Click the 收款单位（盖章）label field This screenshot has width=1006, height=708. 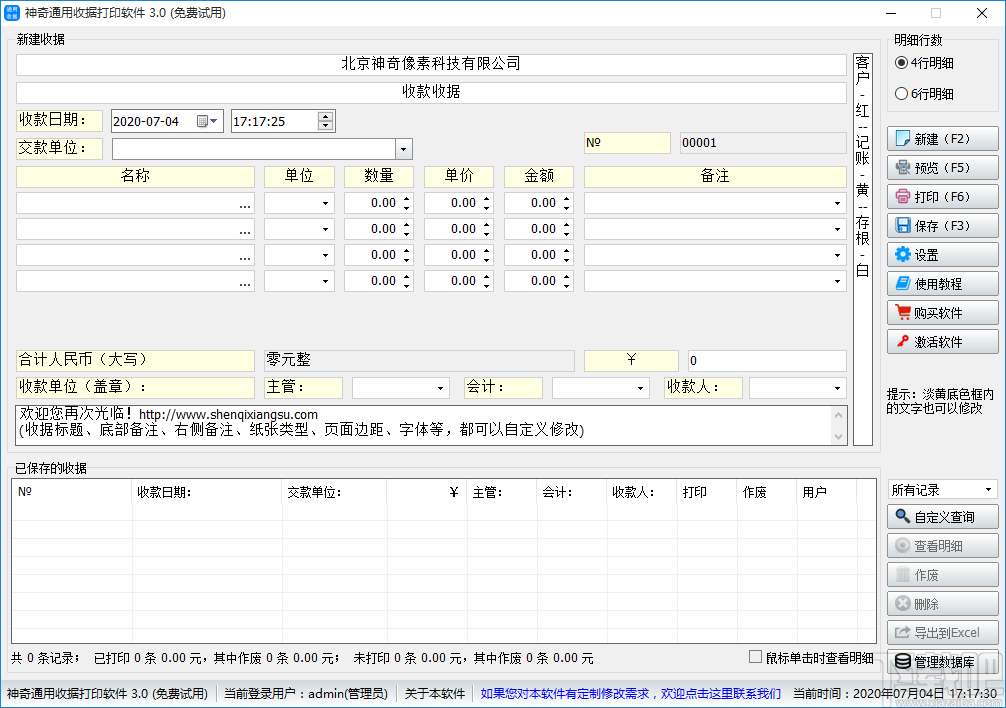pyautogui.click(x=135, y=388)
